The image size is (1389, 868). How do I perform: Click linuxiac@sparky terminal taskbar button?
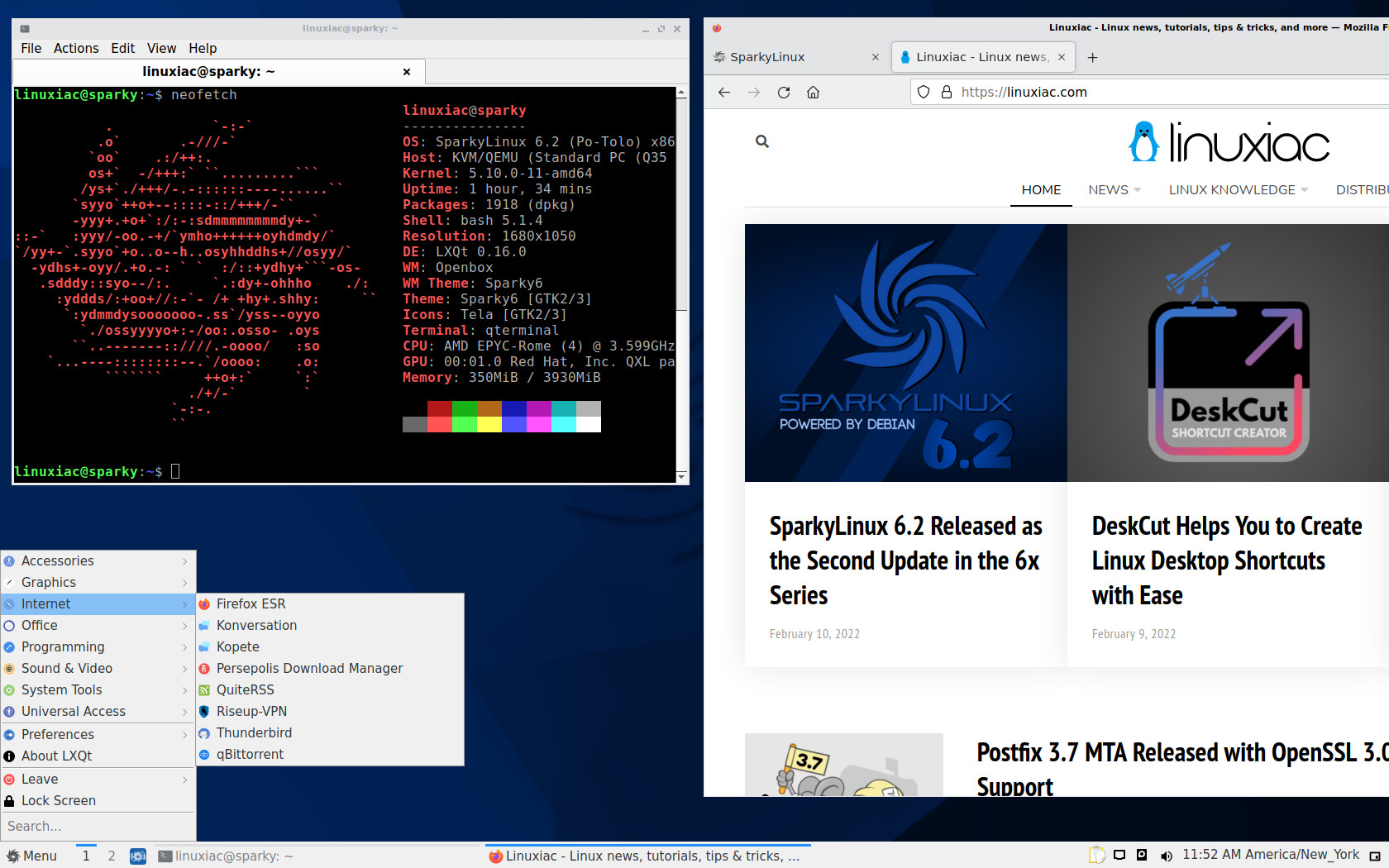(318, 856)
